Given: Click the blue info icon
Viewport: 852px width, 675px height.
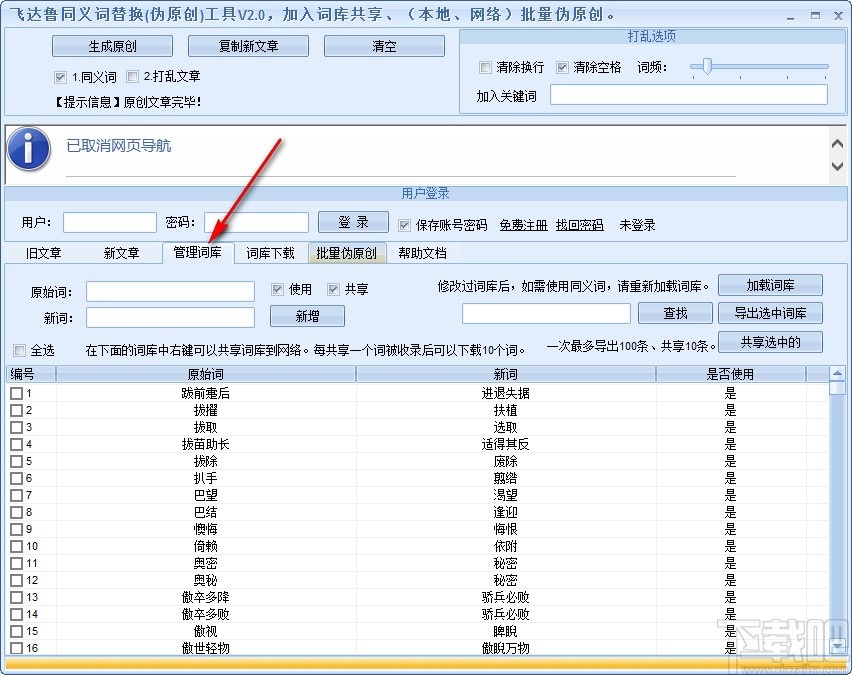Looking at the screenshot, I should pyautogui.click(x=29, y=148).
